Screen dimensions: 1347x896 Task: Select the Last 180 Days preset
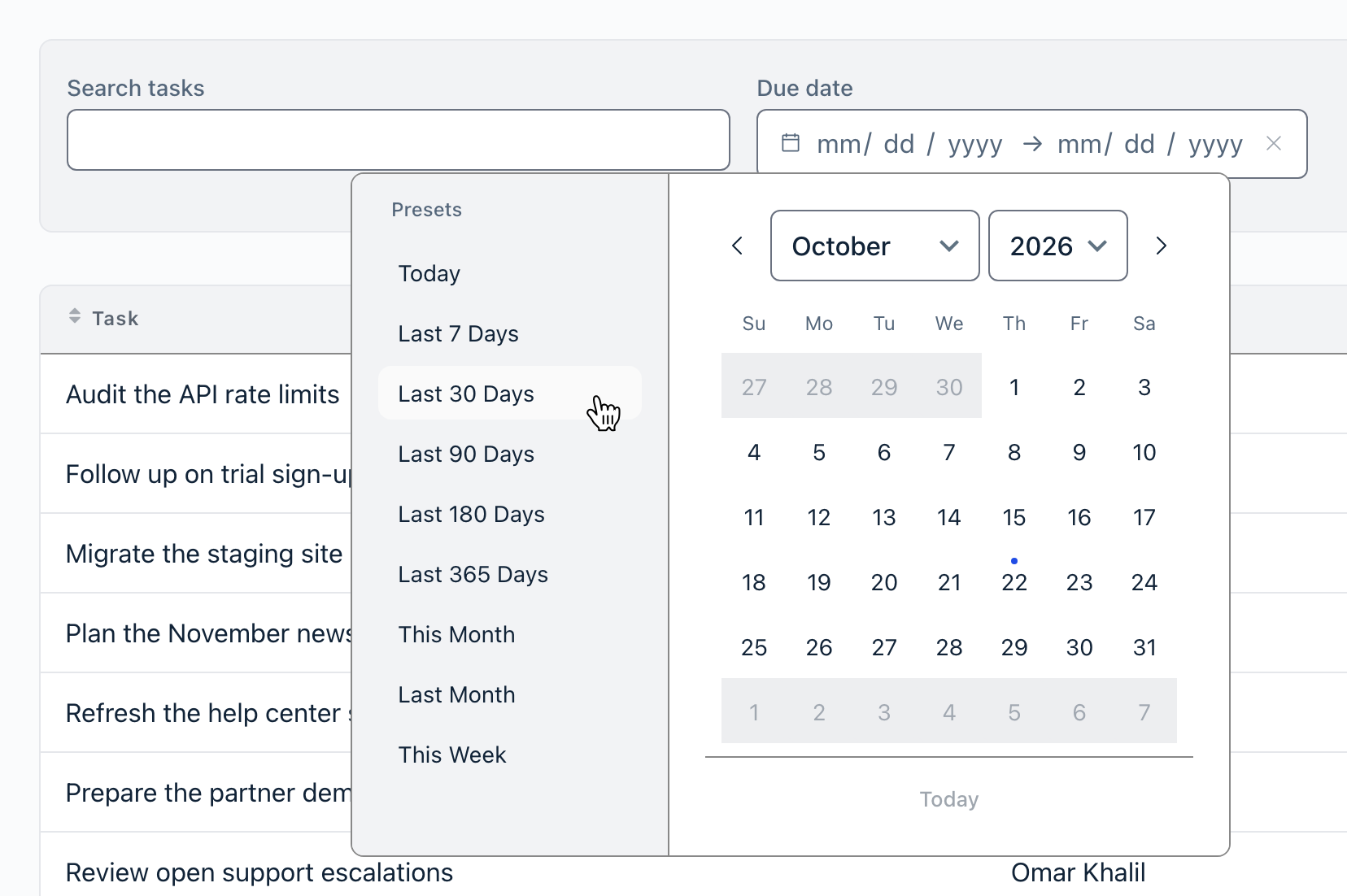point(510,514)
